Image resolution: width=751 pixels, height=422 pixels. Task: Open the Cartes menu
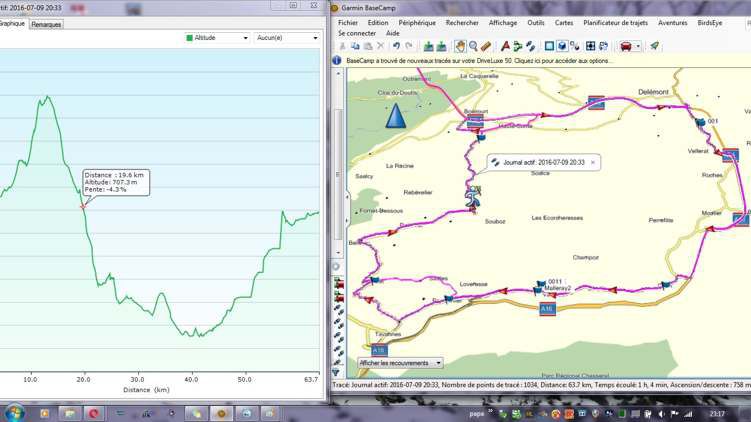tap(564, 23)
